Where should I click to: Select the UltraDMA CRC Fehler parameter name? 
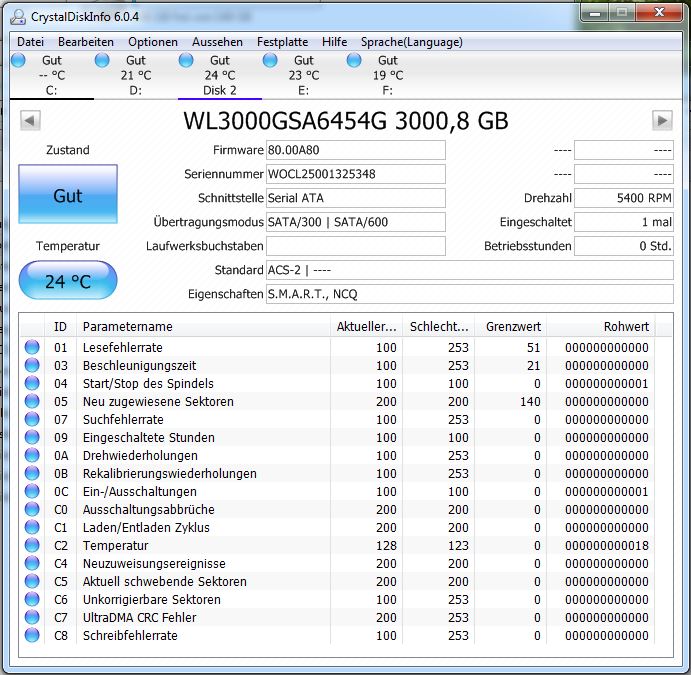click(139, 617)
